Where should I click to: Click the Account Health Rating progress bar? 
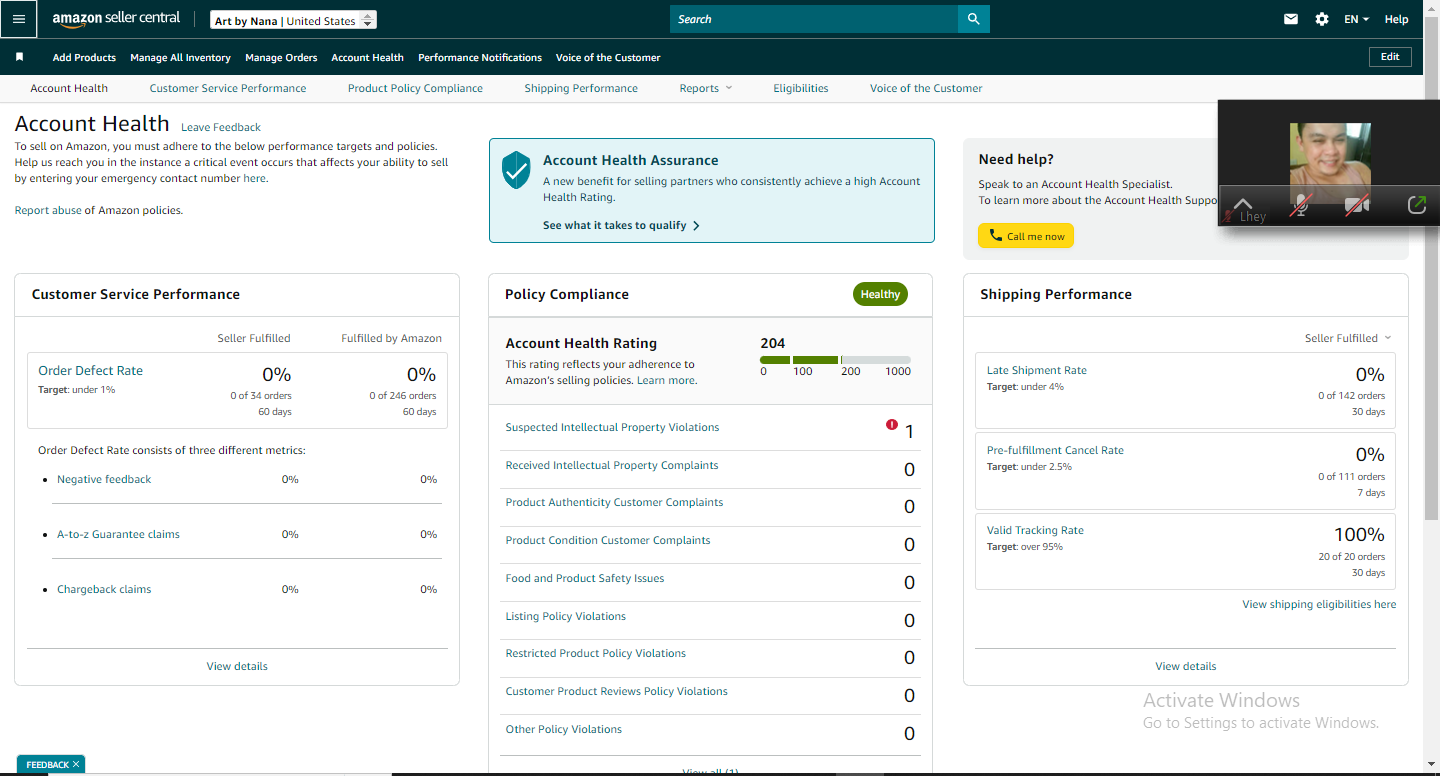point(835,359)
